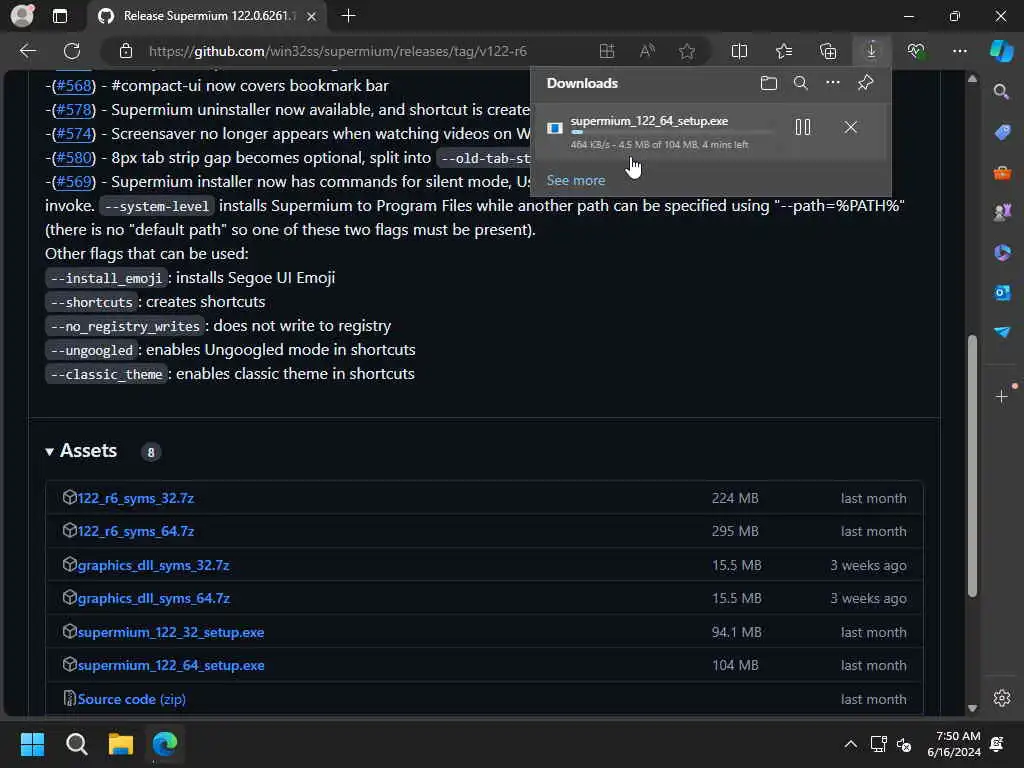
Task: Open Edge Settings and more menu
Action: tap(959, 51)
